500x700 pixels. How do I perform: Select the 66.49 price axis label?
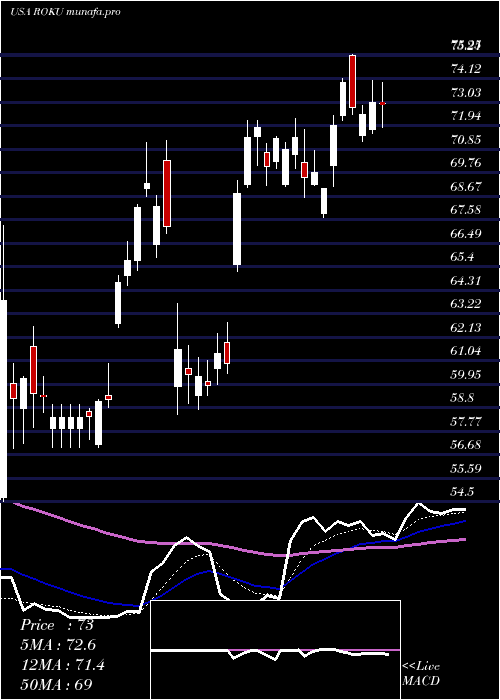coord(466,233)
